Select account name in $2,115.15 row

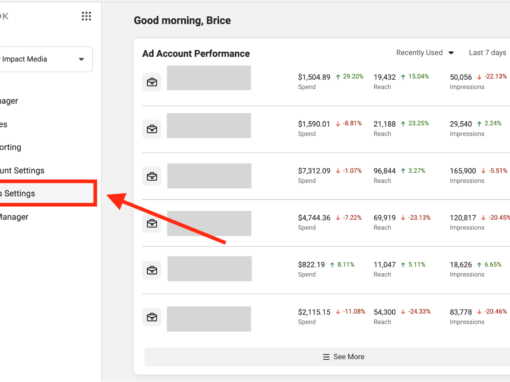pyautogui.click(x=209, y=319)
